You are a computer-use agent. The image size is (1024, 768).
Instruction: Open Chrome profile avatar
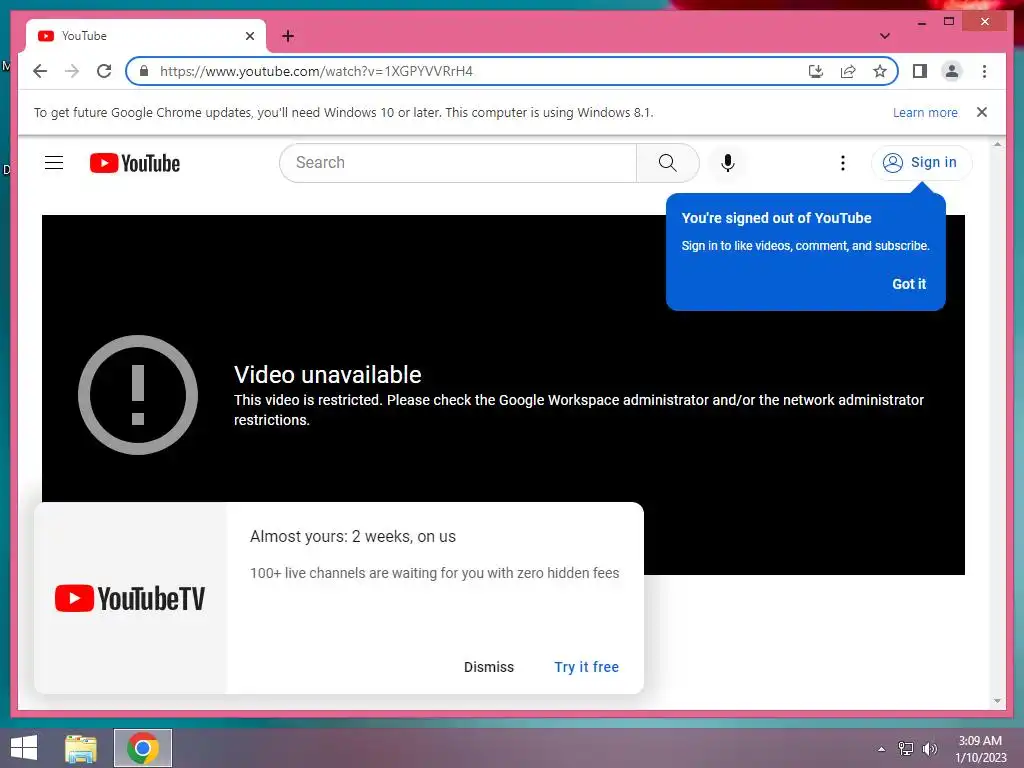tap(952, 71)
